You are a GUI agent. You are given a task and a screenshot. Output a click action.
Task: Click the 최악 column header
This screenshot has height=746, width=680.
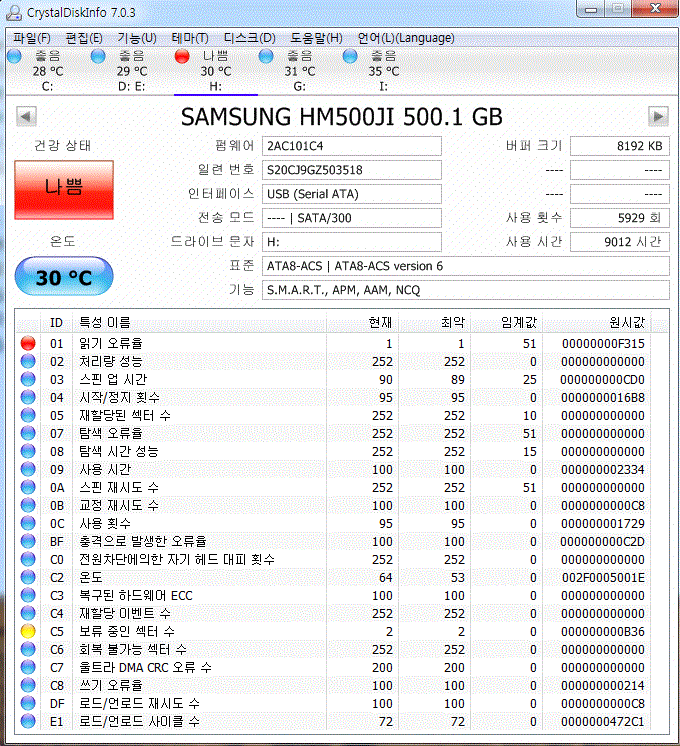coord(434,323)
